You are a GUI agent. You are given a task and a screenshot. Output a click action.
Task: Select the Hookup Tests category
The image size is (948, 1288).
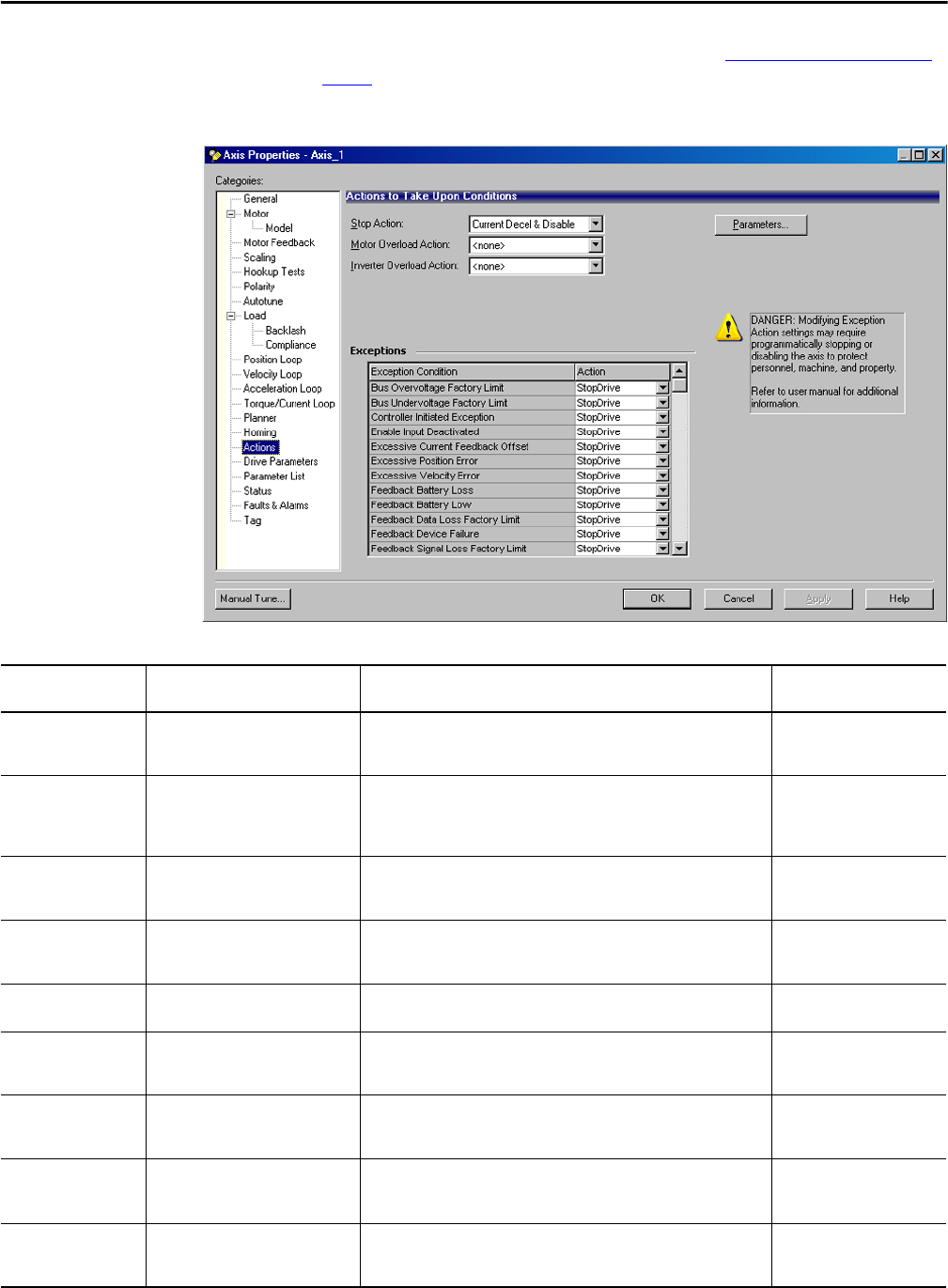click(x=273, y=272)
